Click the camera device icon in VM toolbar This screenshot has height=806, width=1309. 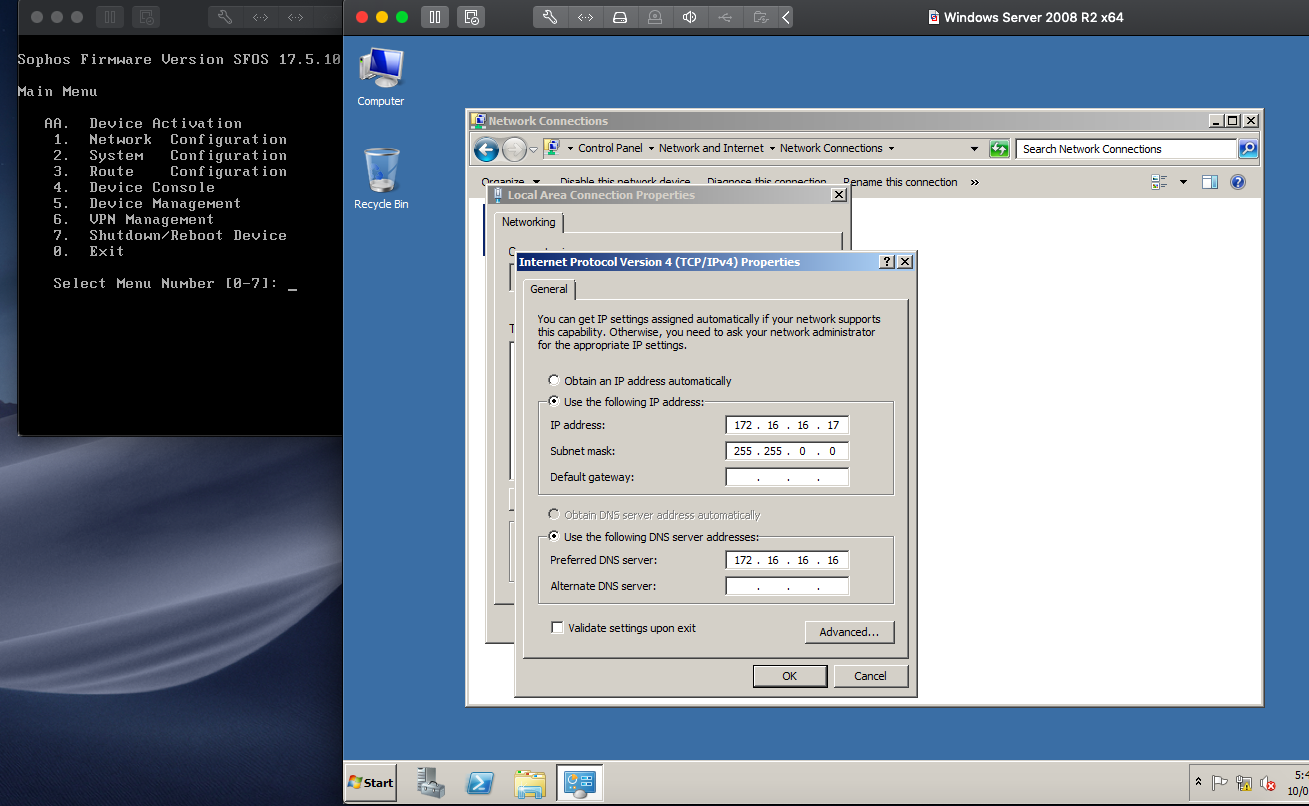654,17
